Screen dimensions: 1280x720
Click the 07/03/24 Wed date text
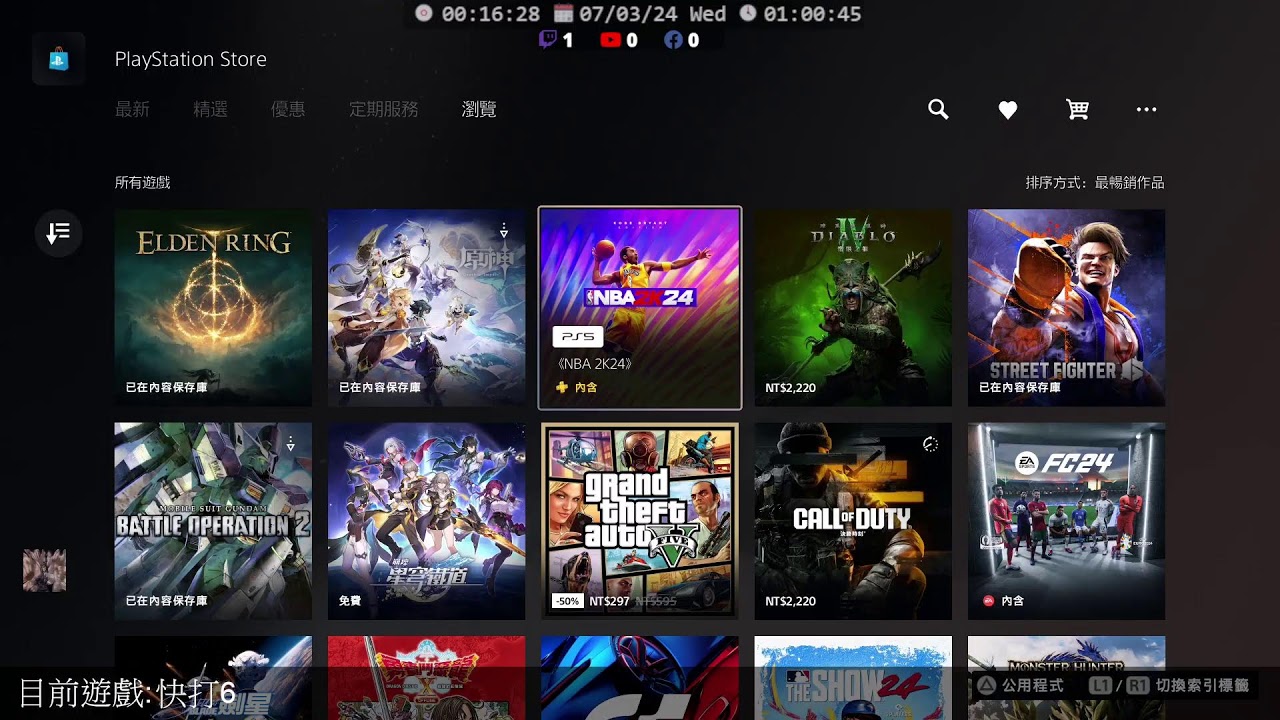coord(652,14)
